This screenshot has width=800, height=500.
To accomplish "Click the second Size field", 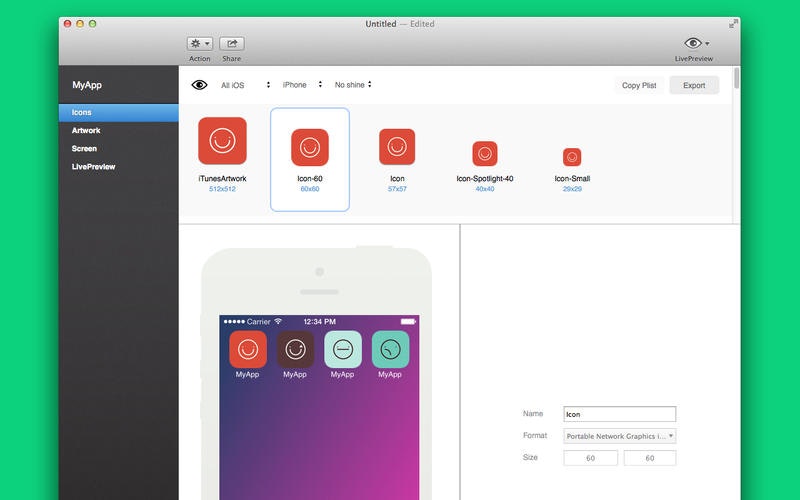I will (649, 458).
